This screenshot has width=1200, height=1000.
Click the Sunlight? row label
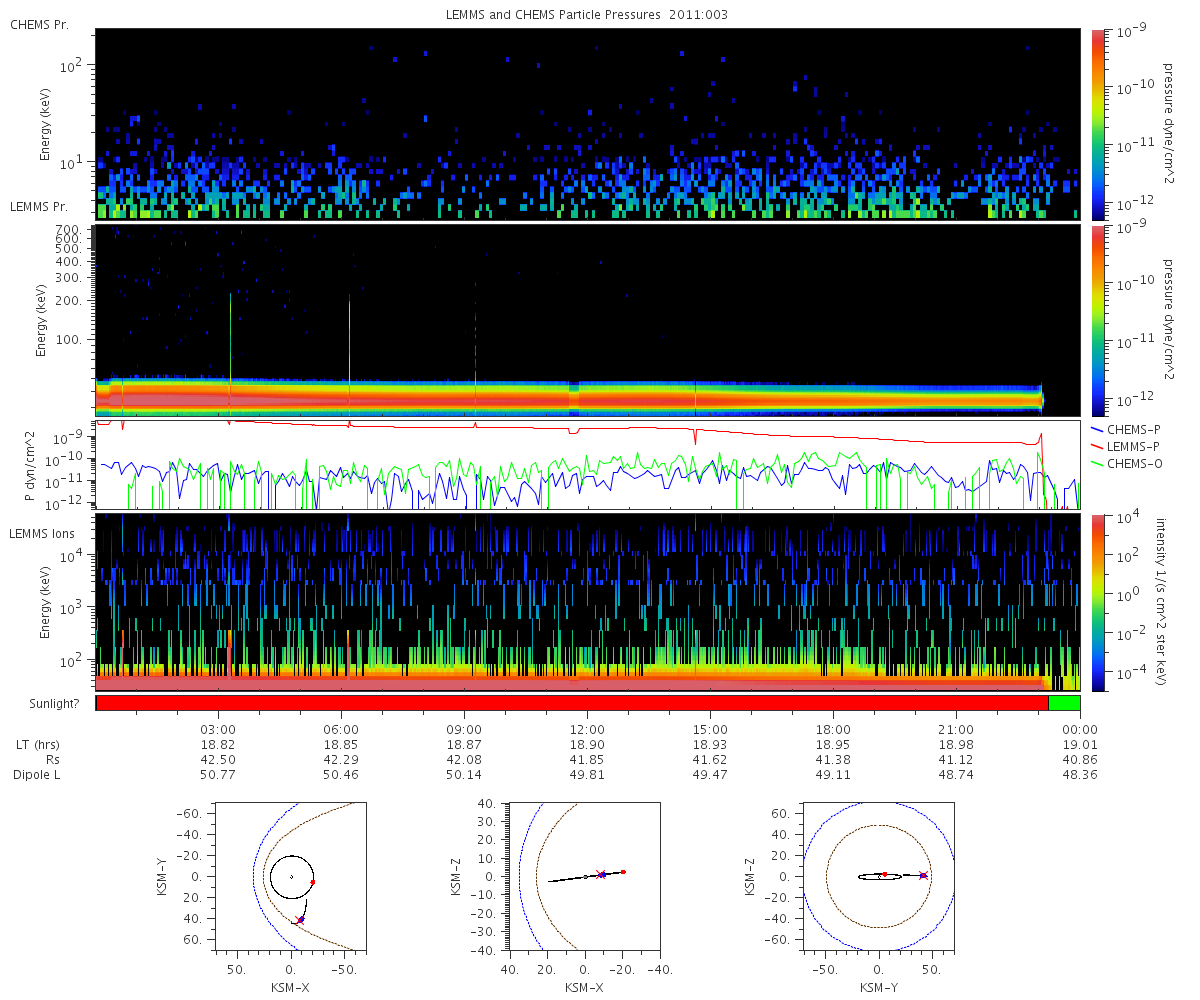point(47,704)
